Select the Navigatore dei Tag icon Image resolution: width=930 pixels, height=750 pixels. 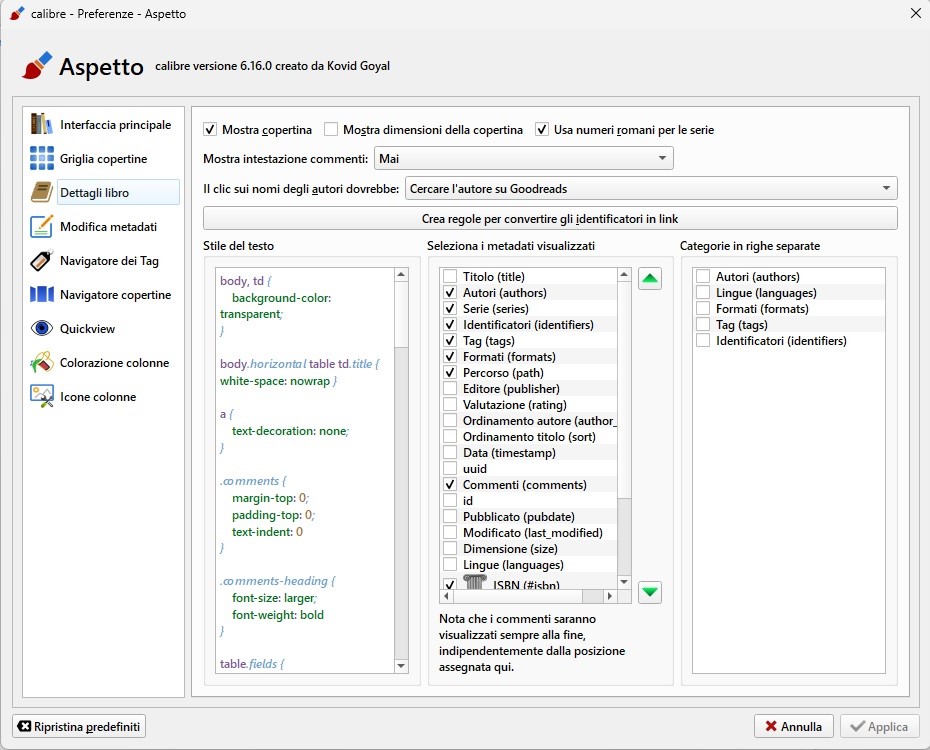(x=42, y=261)
